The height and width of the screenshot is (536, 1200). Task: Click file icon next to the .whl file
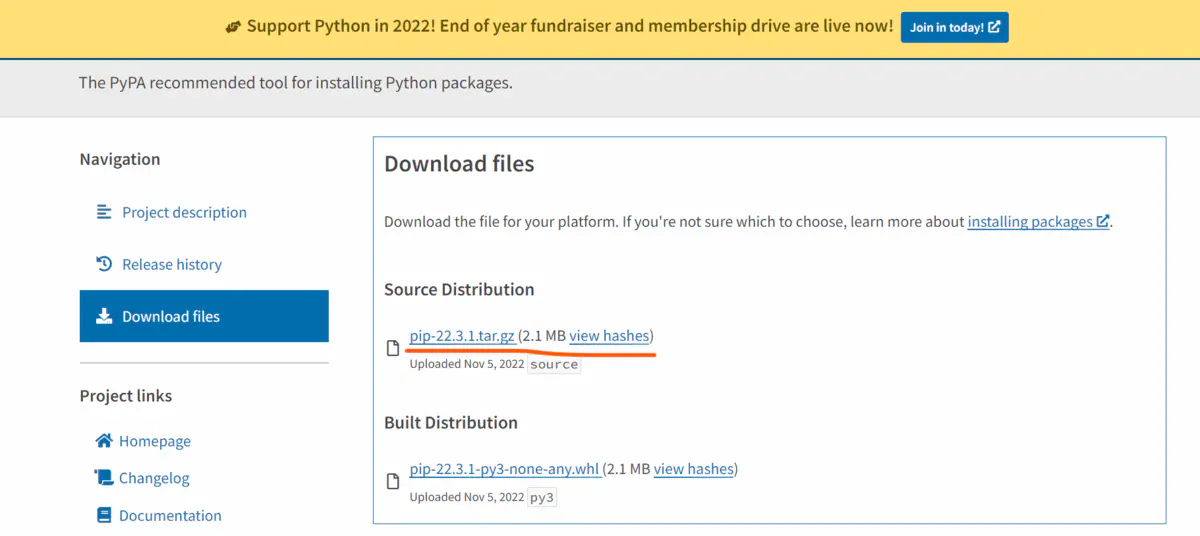pyautogui.click(x=393, y=481)
